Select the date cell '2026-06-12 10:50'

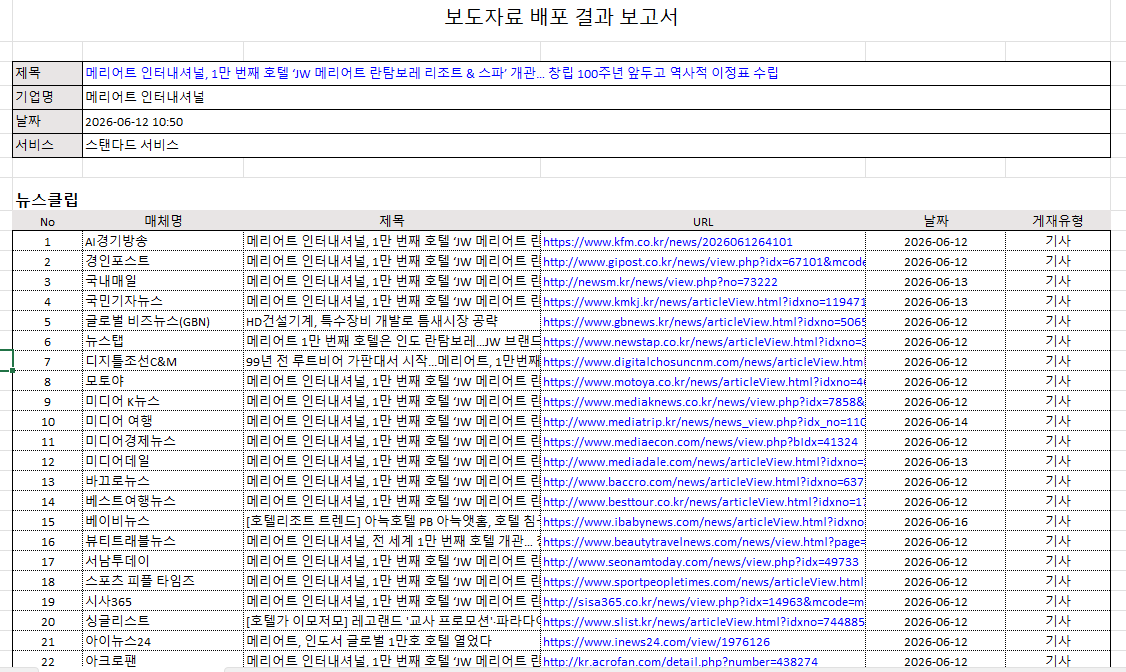coord(596,121)
